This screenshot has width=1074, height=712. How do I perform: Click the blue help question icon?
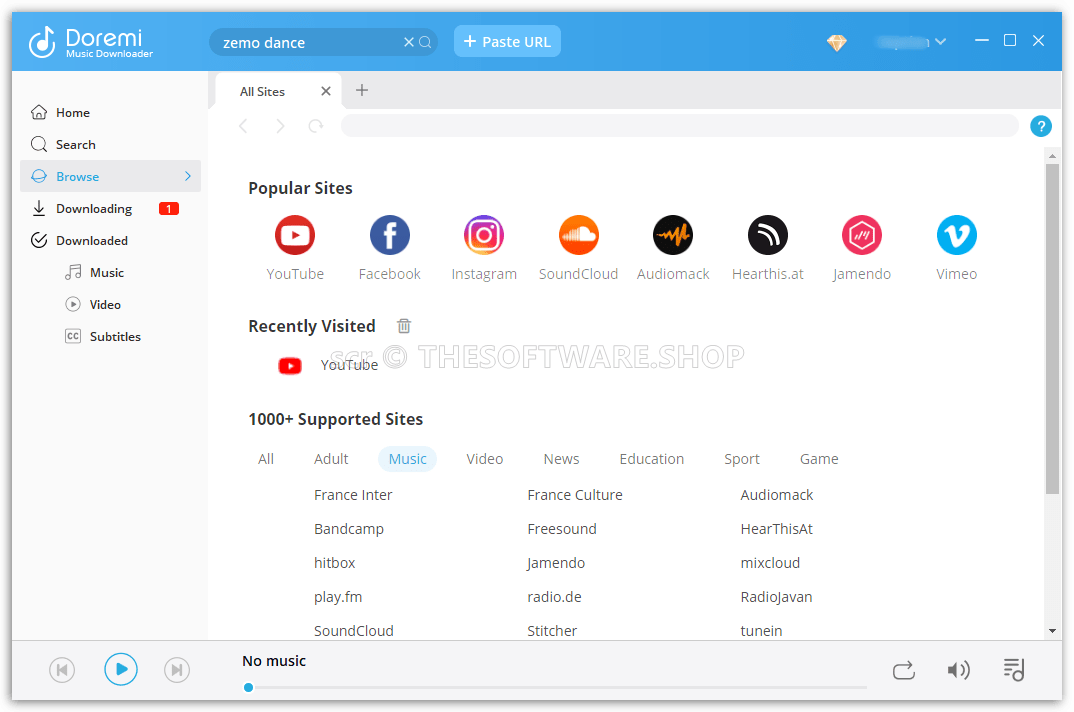[x=1040, y=126]
